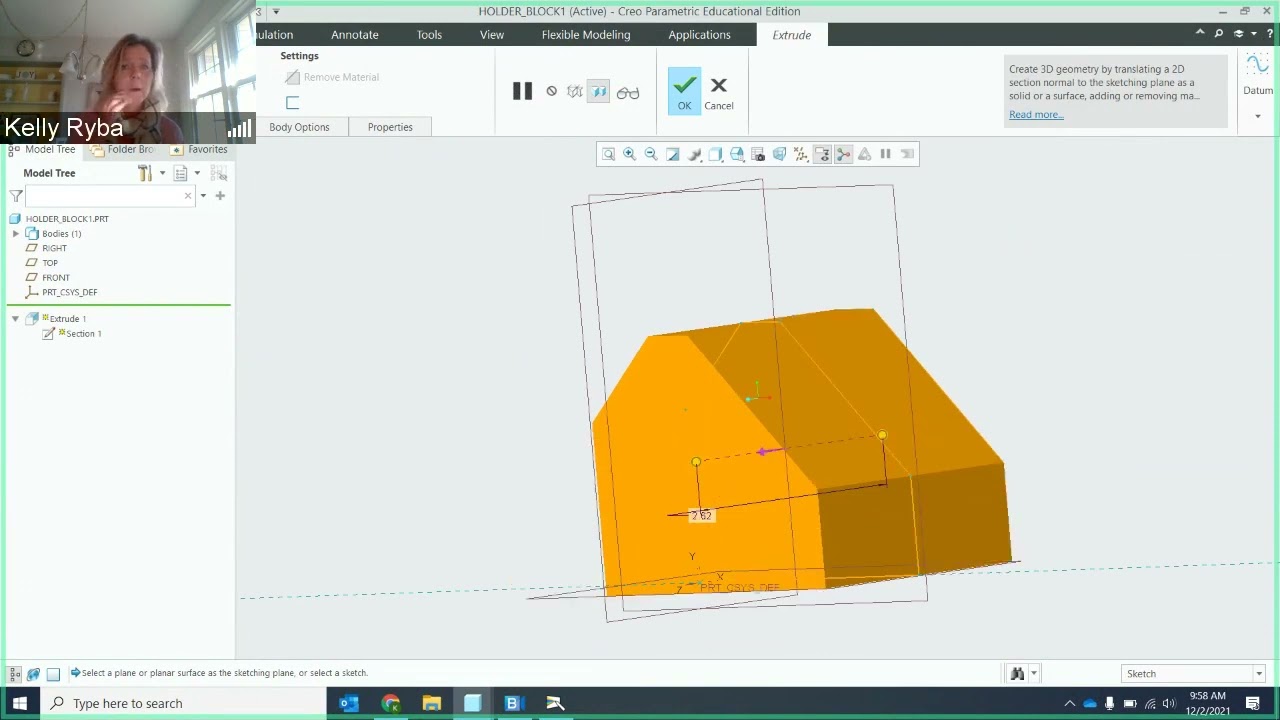Open the Tools ribbon tab
This screenshot has height=720, width=1280.
[x=429, y=35]
